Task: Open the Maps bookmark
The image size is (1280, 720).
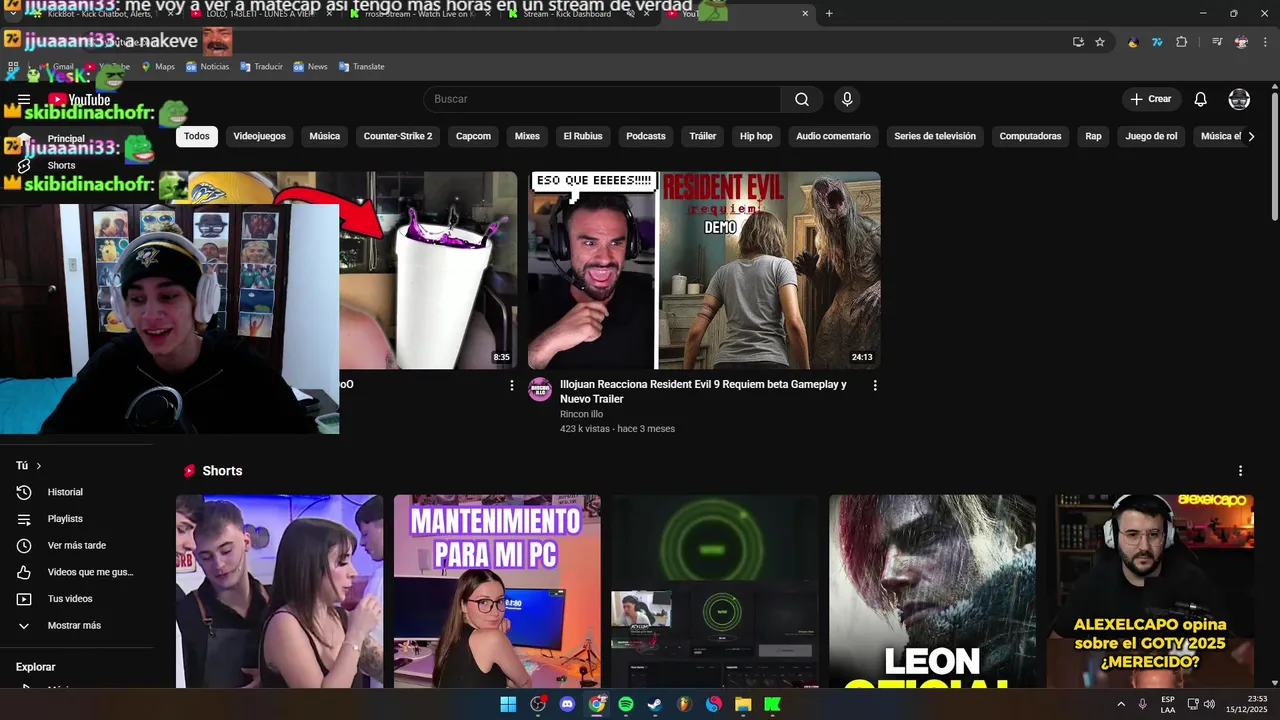Action: pos(158,67)
